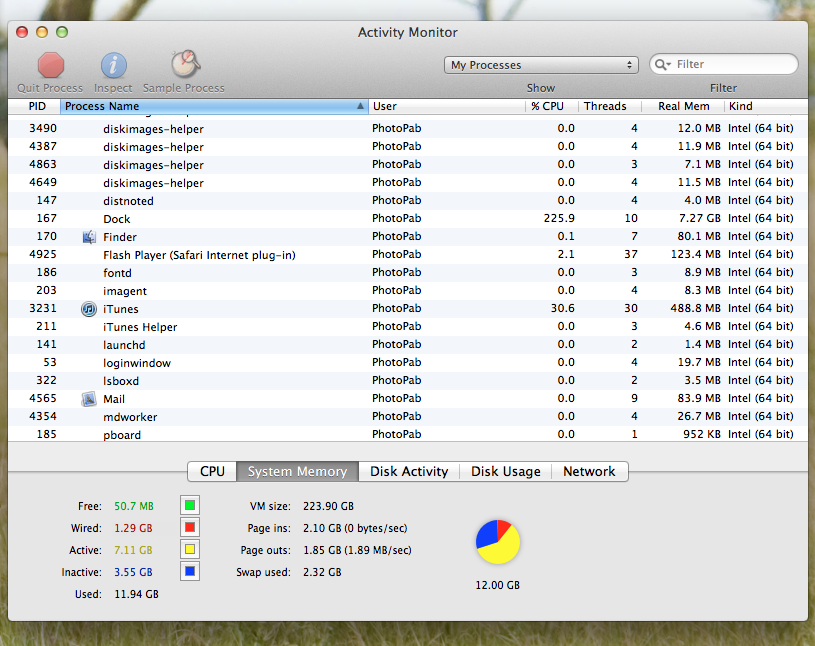Click the green Free memory color swatch
This screenshot has height=646, width=815.
(x=190, y=505)
